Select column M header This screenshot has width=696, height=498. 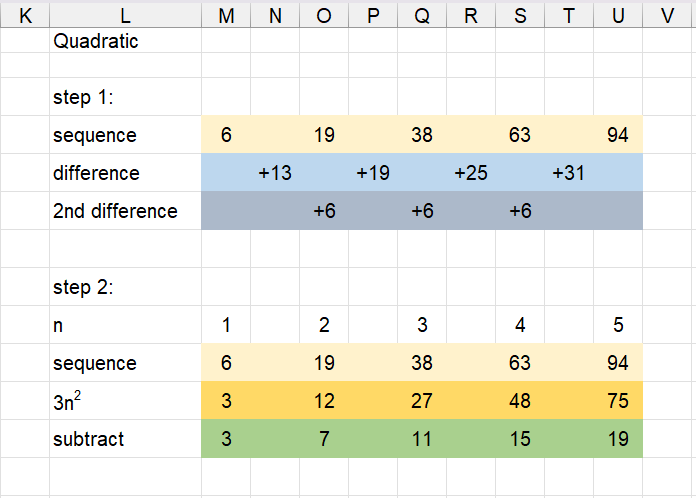pos(226,16)
